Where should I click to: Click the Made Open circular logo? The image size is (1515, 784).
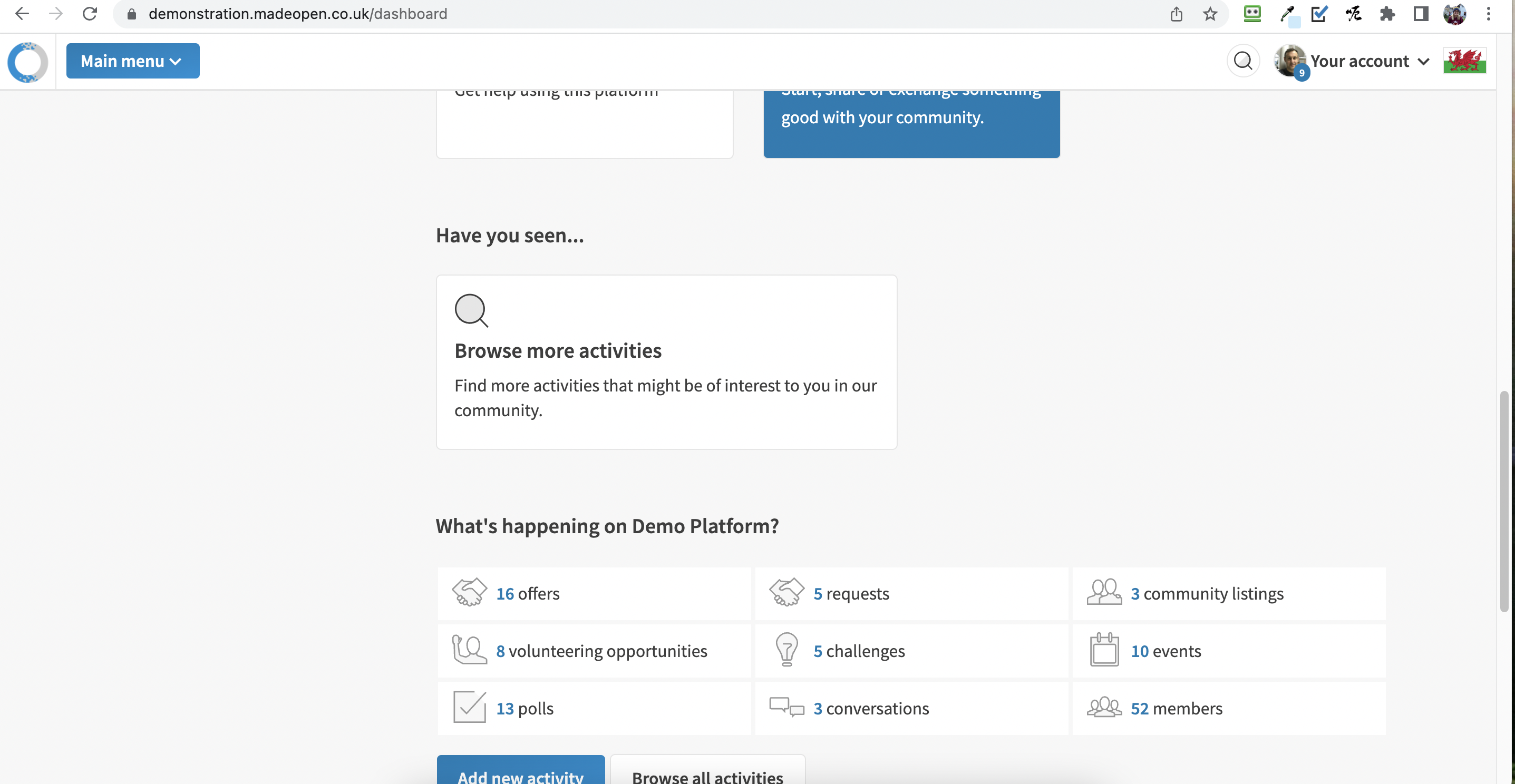click(27, 62)
